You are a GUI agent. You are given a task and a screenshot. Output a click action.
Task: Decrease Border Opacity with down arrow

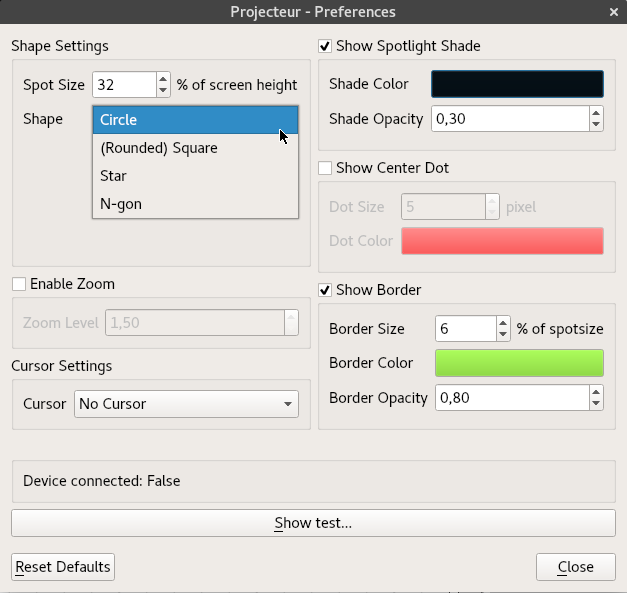point(596,403)
